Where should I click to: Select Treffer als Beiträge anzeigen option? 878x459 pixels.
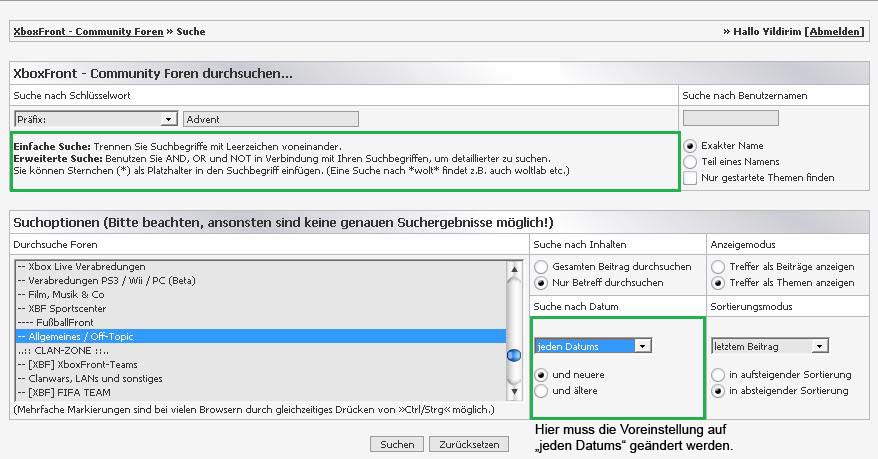[x=718, y=267]
